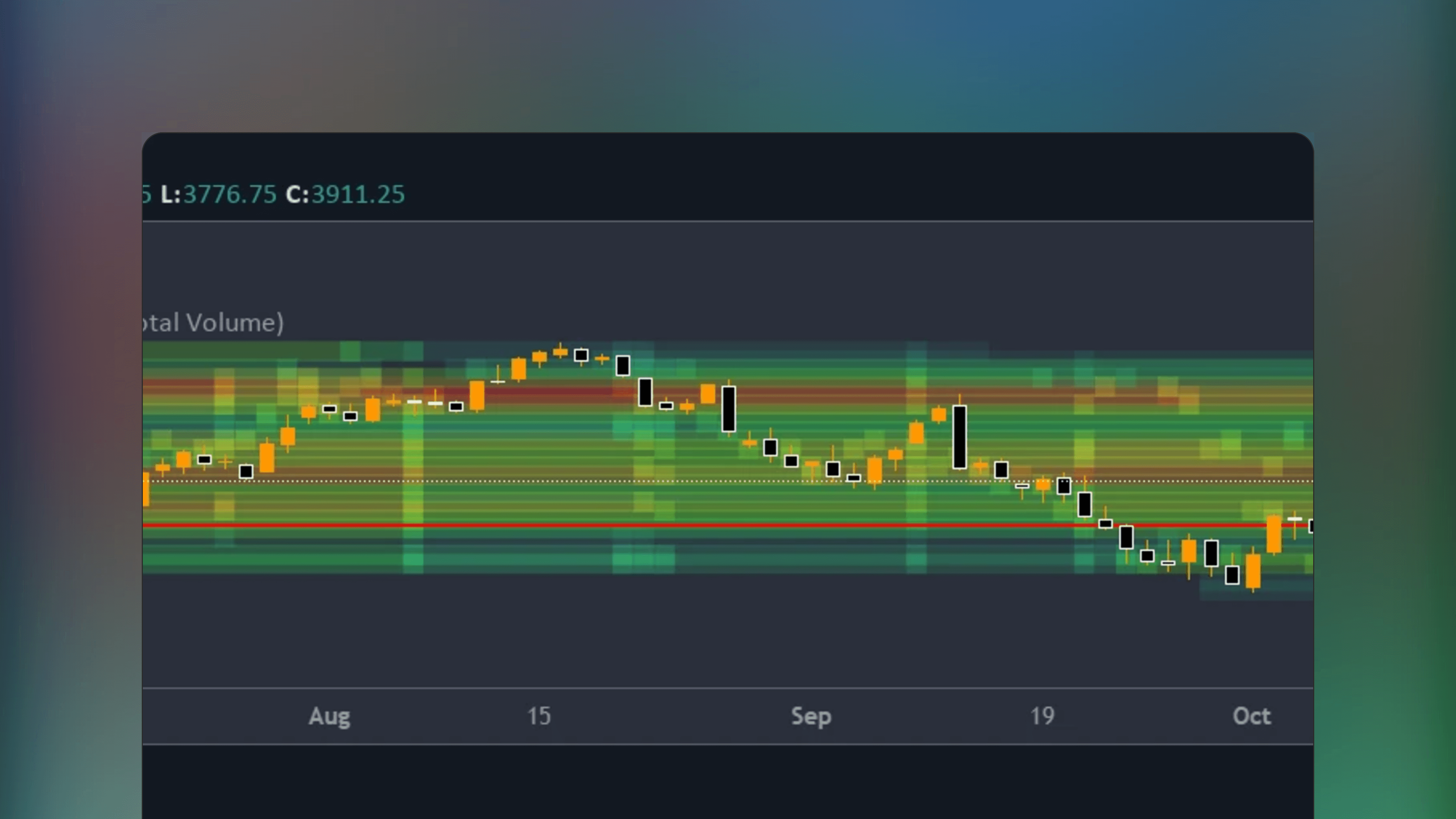Click the 15 date label on the axis
Image resolution: width=1456 pixels, height=819 pixels.
coord(539,716)
